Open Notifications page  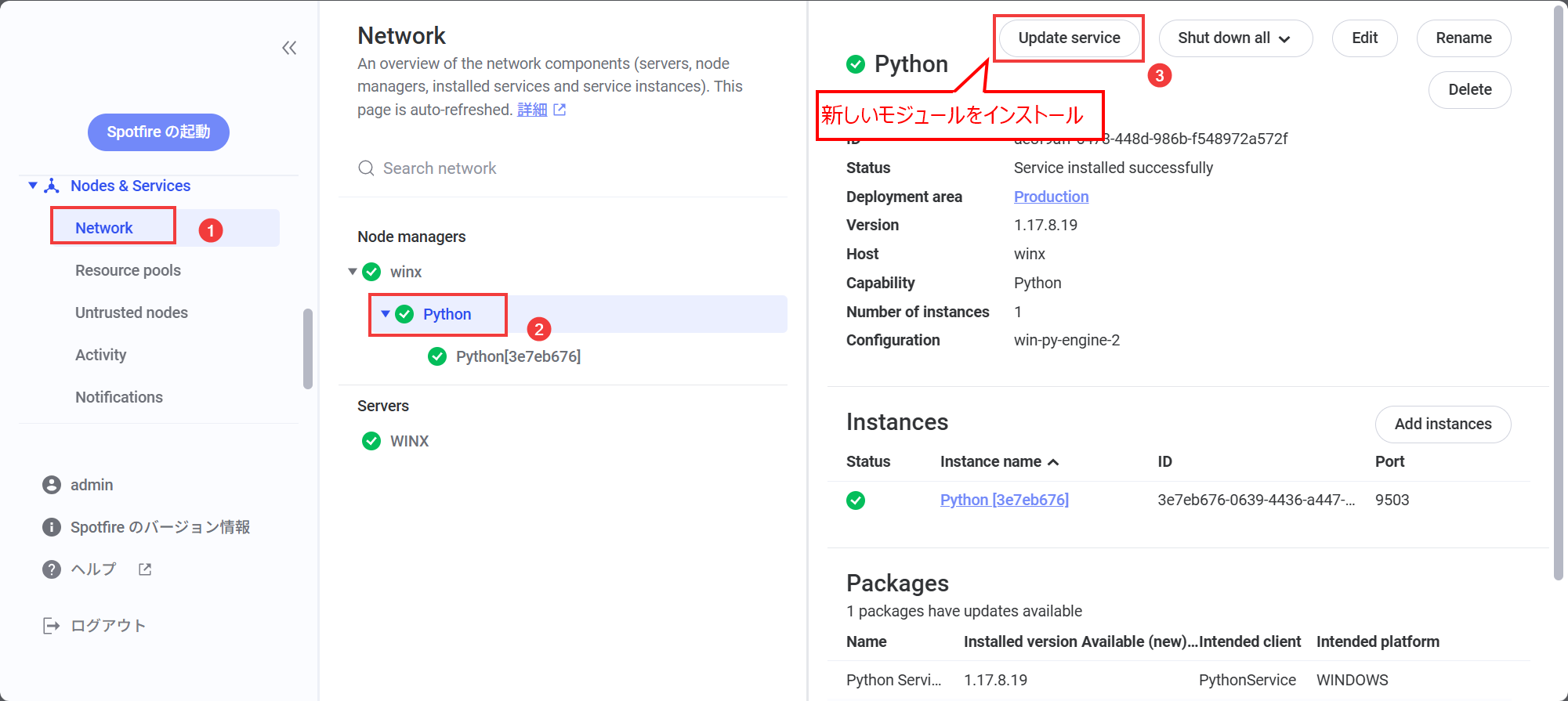click(119, 397)
